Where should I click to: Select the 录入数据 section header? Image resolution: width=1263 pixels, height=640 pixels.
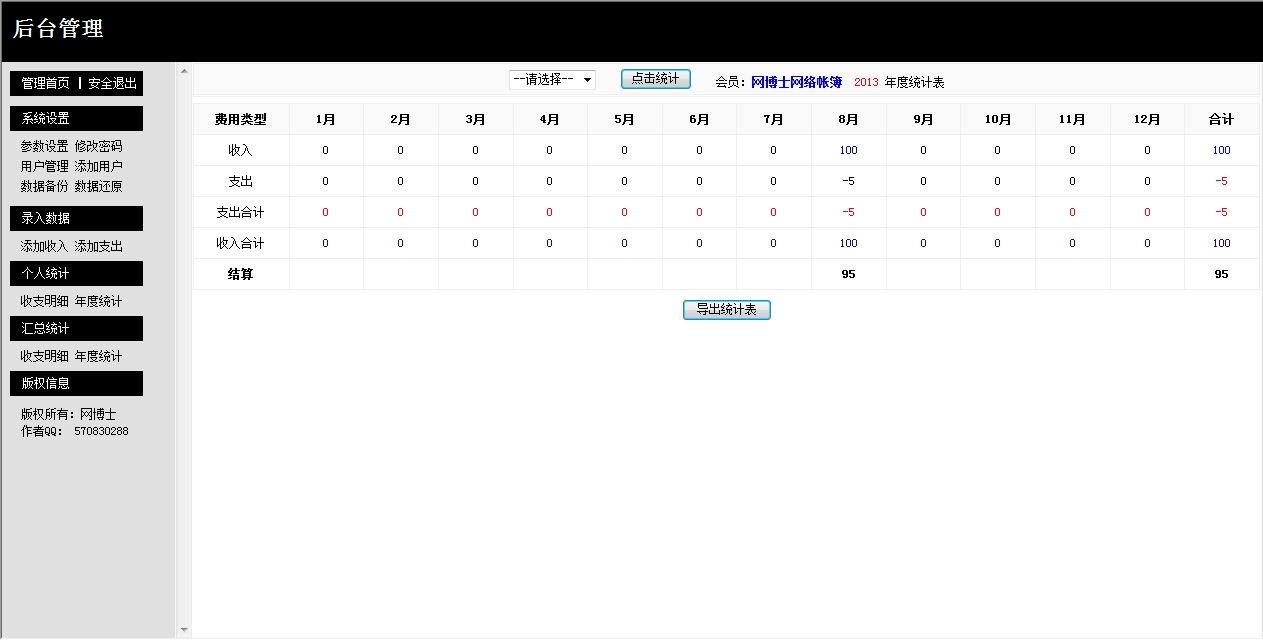click(76, 218)
